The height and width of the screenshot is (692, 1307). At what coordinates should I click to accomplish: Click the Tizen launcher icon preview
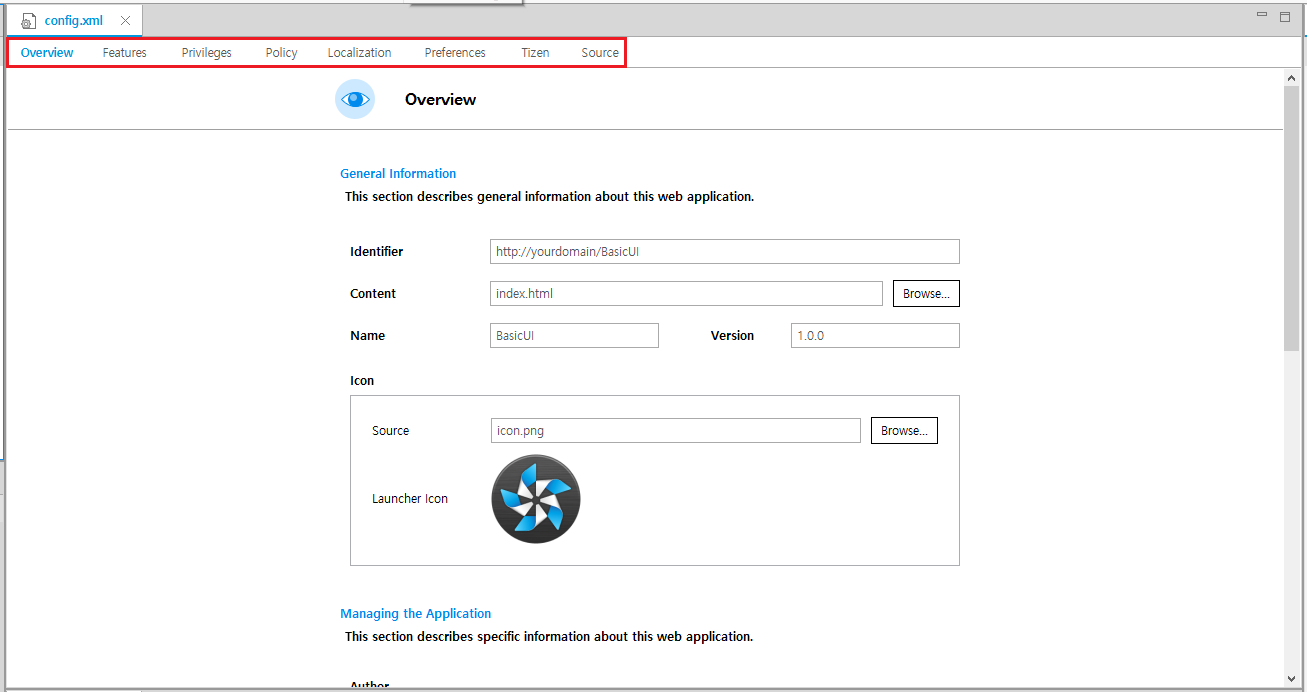click(x=535, y=499)
